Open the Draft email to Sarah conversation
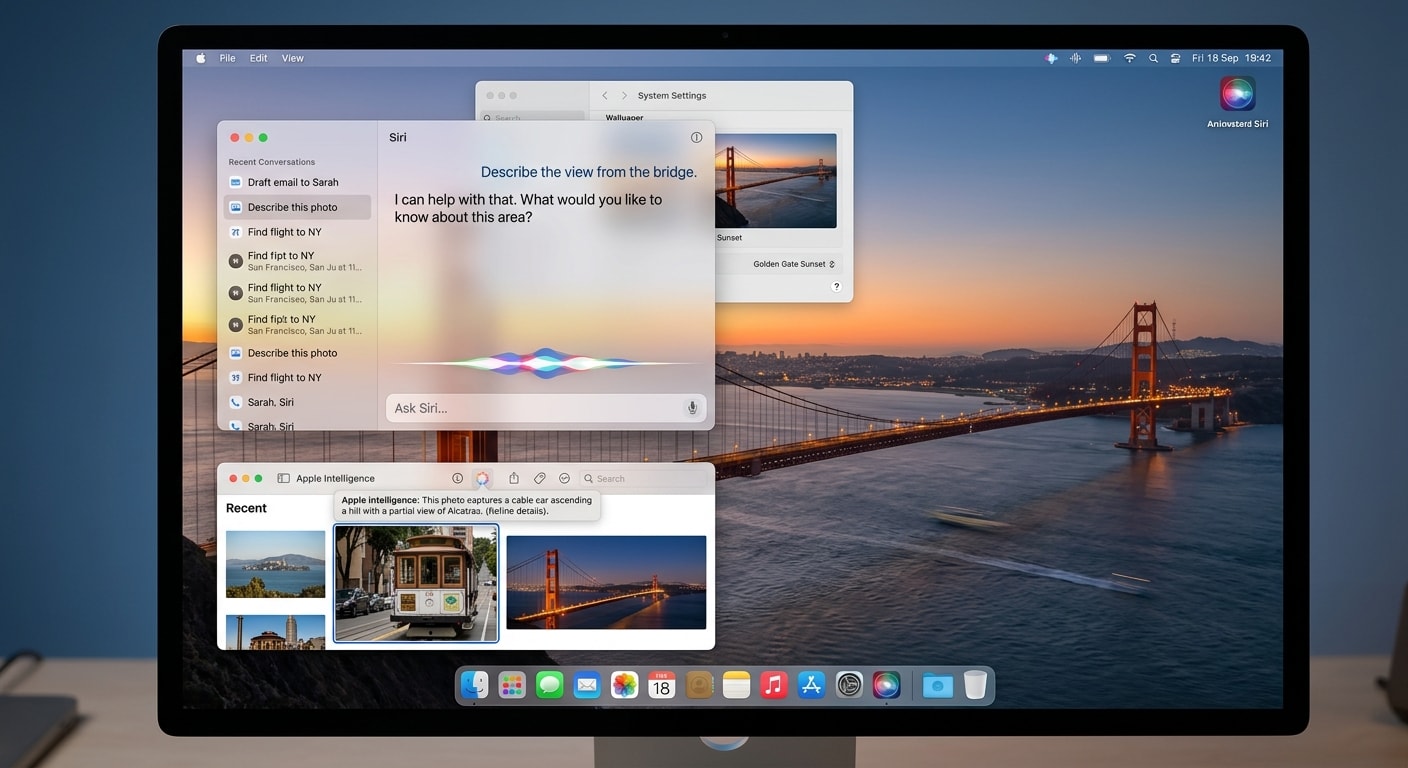The image size is (1408, 768). pyautogui.click(x=297, y=182)
